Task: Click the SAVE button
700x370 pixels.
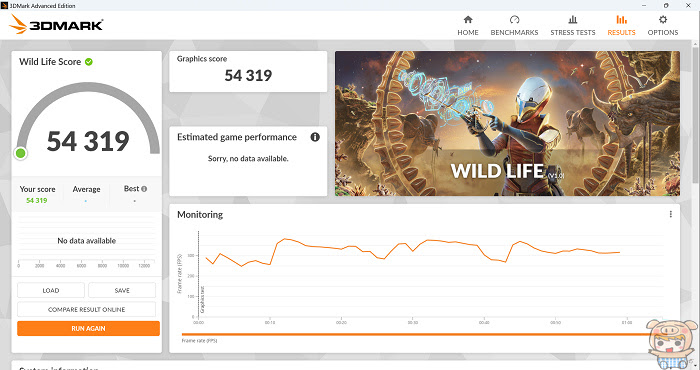Action: pyautogui.click(x=122, y=290)
